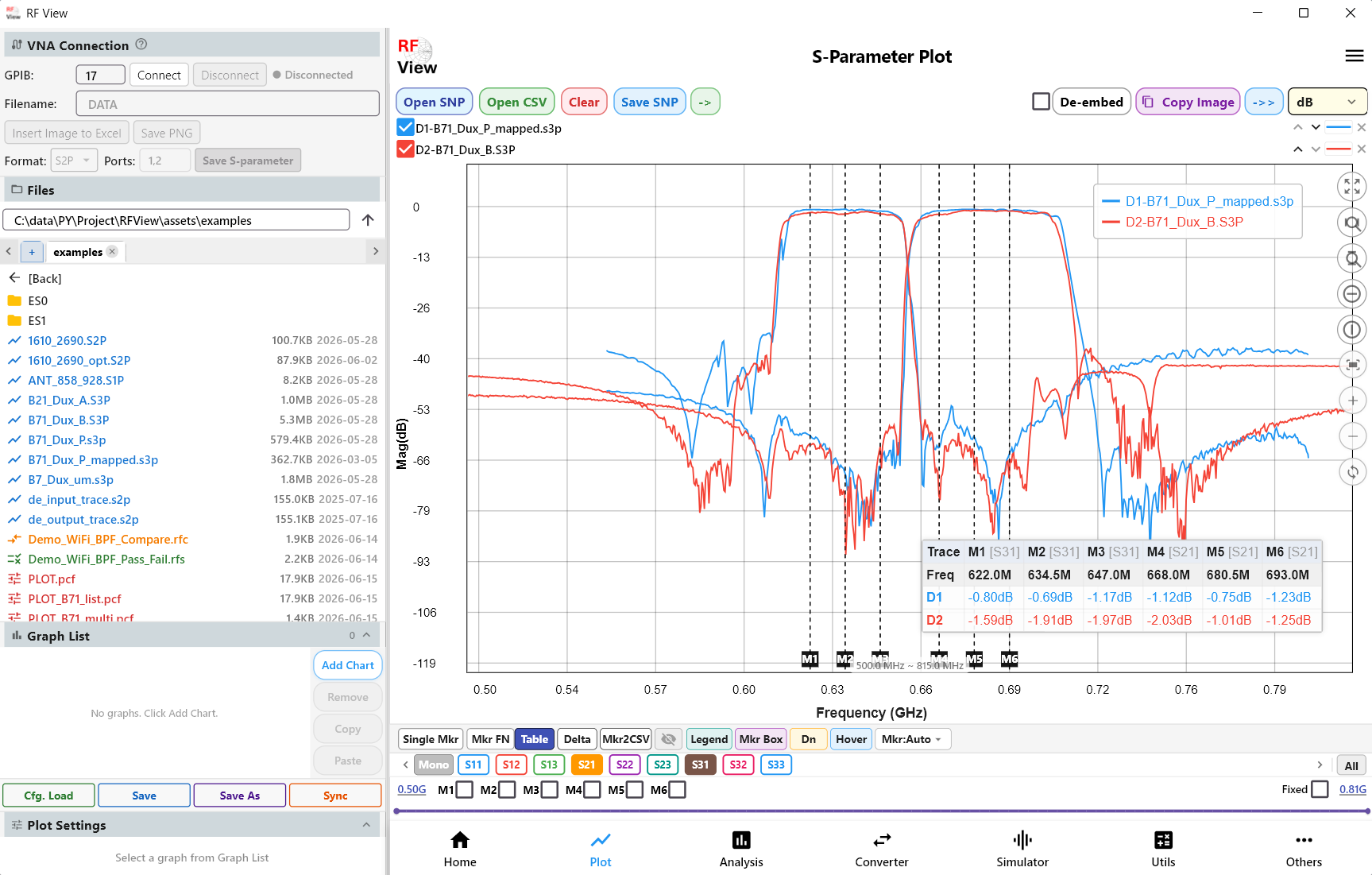Select the S31 parameter button
Image resolution: width=1372 pixels, height=875 pixels.
click(x=700, y=765)
